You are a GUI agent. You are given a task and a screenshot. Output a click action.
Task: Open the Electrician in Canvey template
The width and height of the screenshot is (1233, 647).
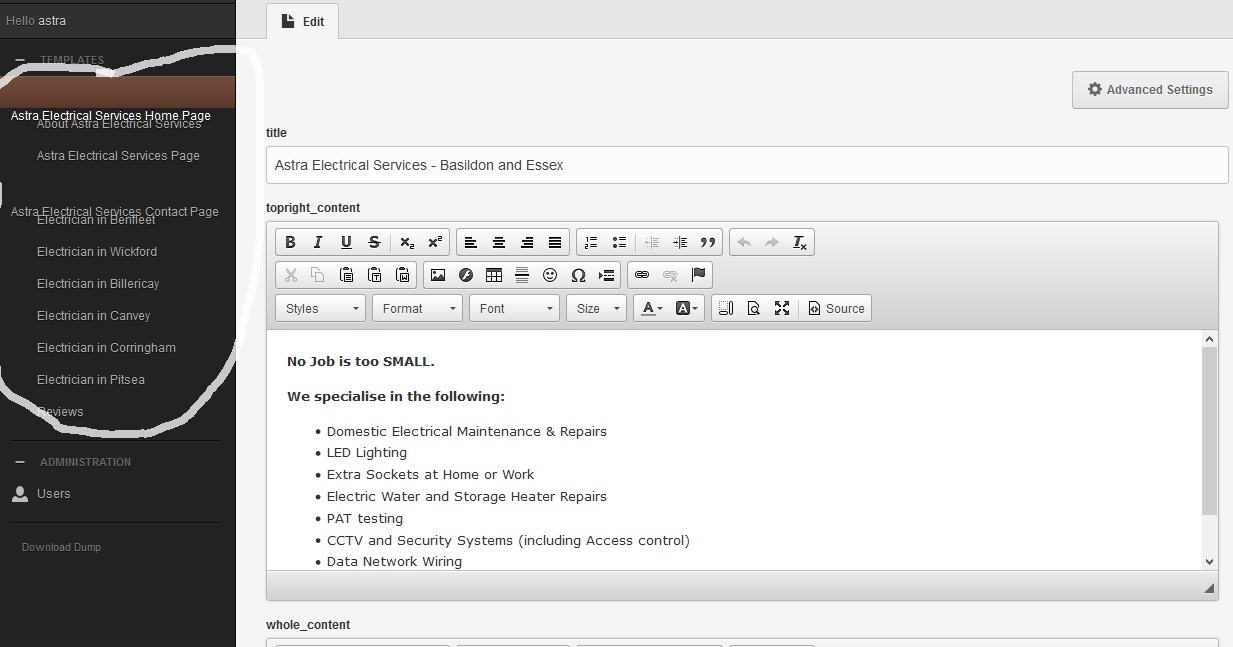94,316
